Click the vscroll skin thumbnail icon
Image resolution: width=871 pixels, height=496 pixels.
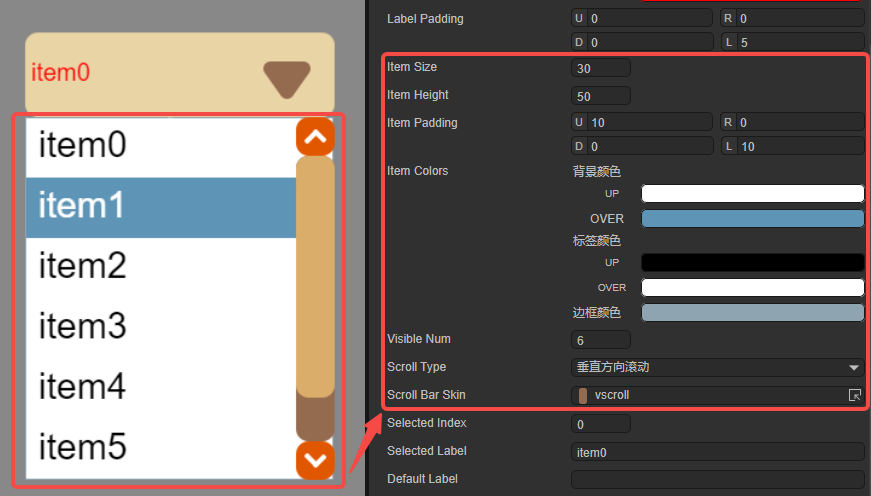coord(583,395)
